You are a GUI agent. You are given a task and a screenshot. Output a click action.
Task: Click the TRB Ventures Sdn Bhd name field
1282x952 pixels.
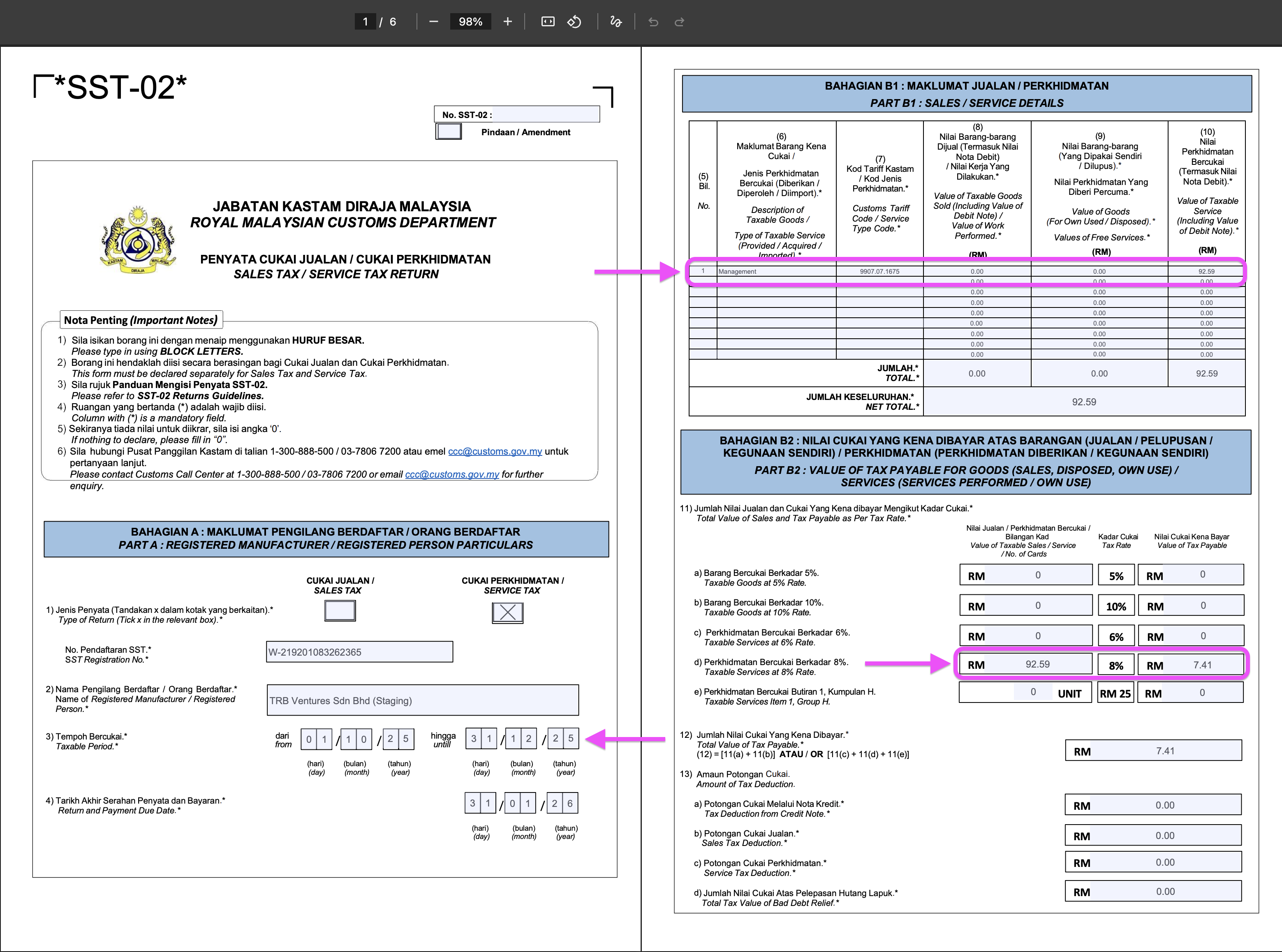(423, 701)
